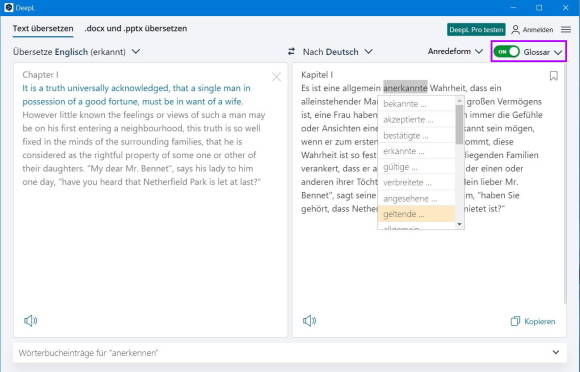Save translation with the bookmark icon

point(553,76)
